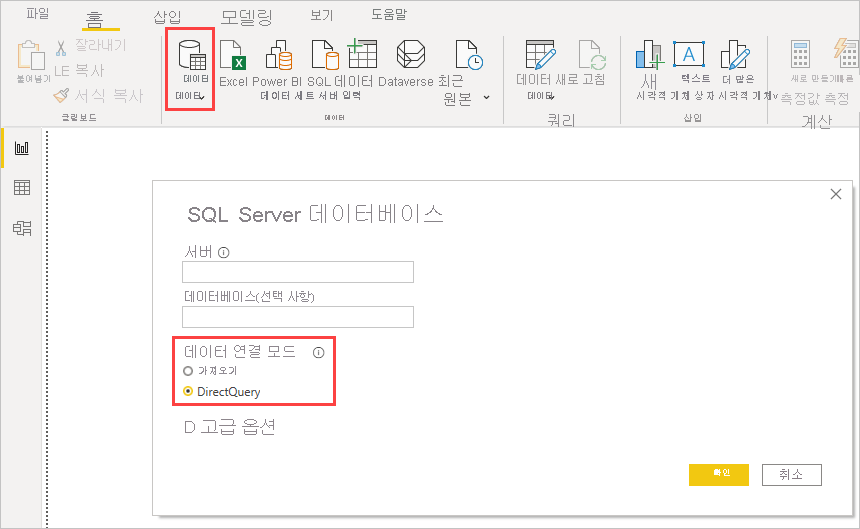Click the 취소 (Cancel) button
The width and height of the screenshot is (860, 529).
tap(791, 475)
